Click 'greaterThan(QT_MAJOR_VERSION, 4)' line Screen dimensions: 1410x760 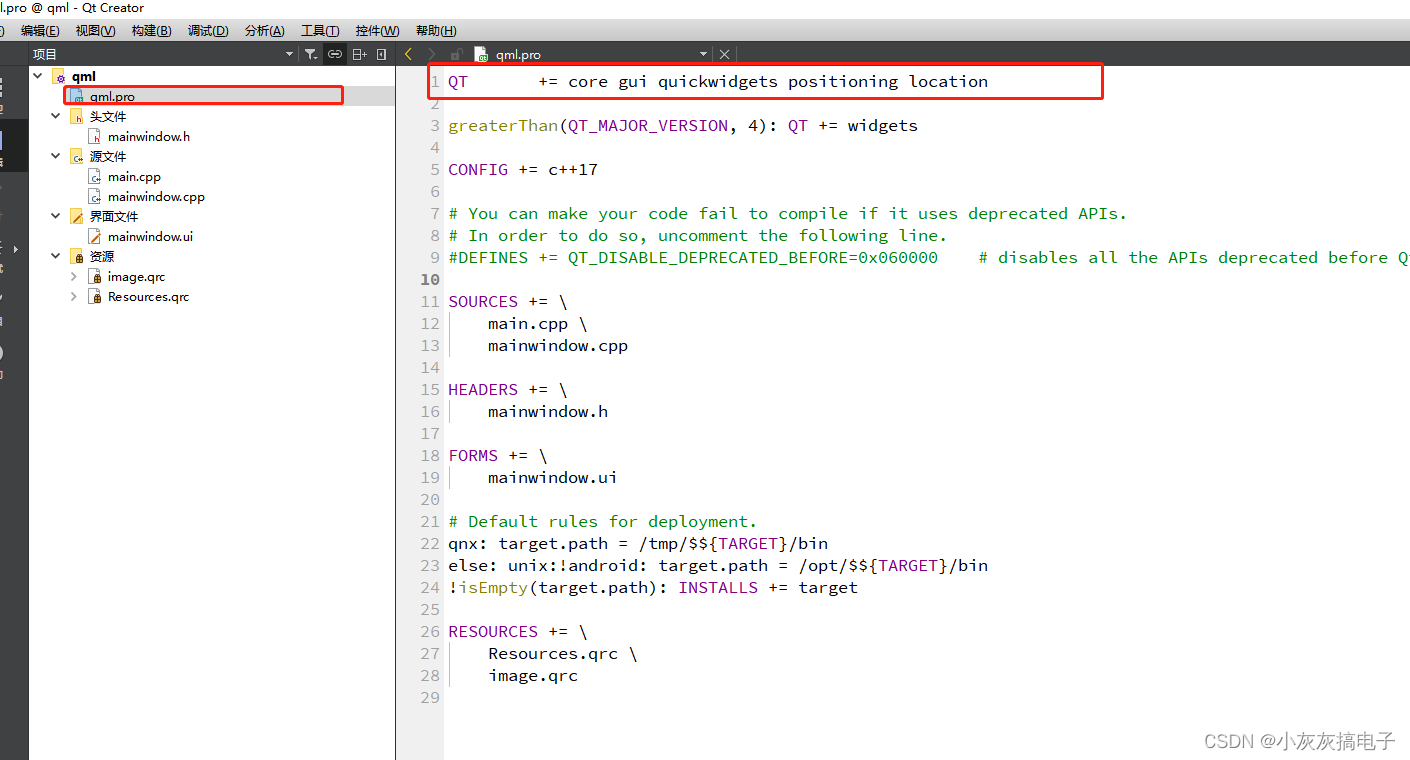click(683, 126)
